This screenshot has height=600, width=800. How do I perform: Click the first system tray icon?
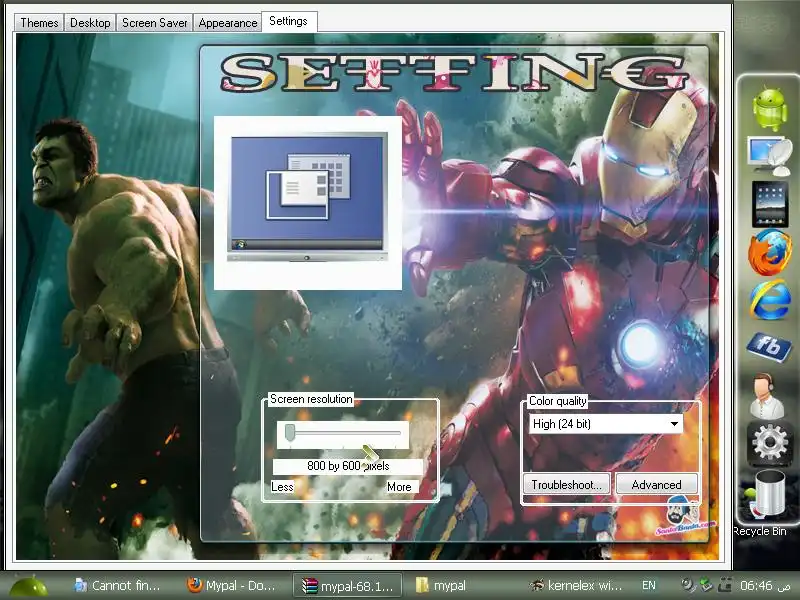coord(688,585)
